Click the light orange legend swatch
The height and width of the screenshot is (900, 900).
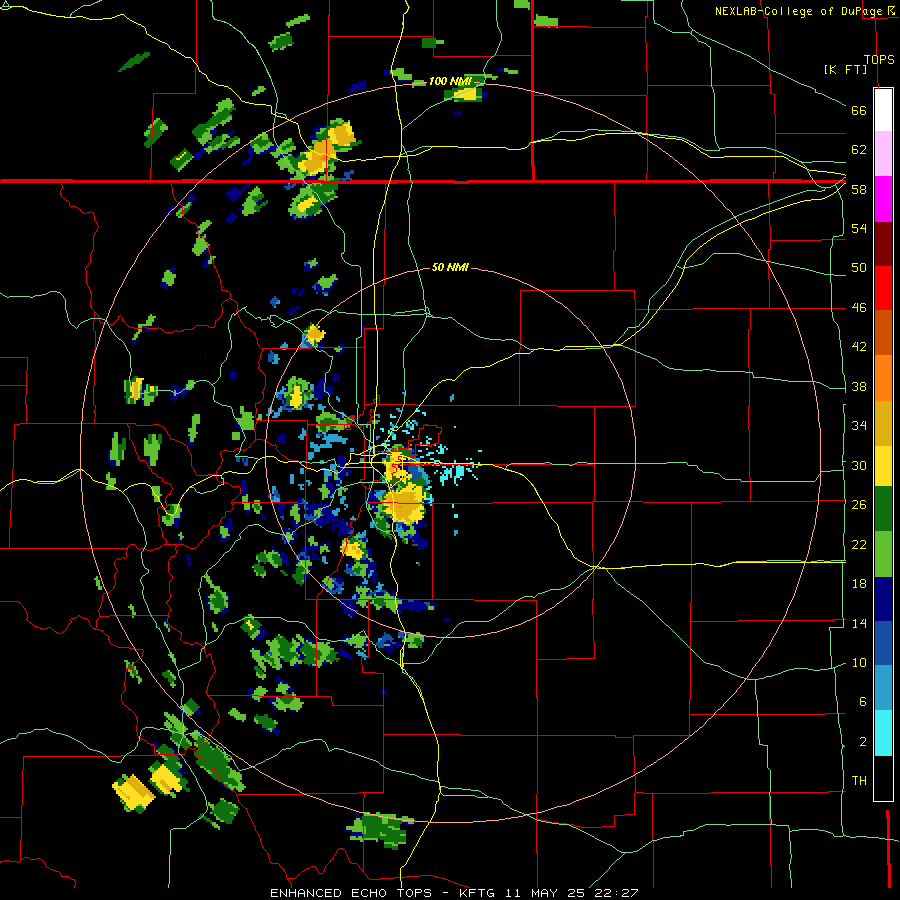(883, 378)
